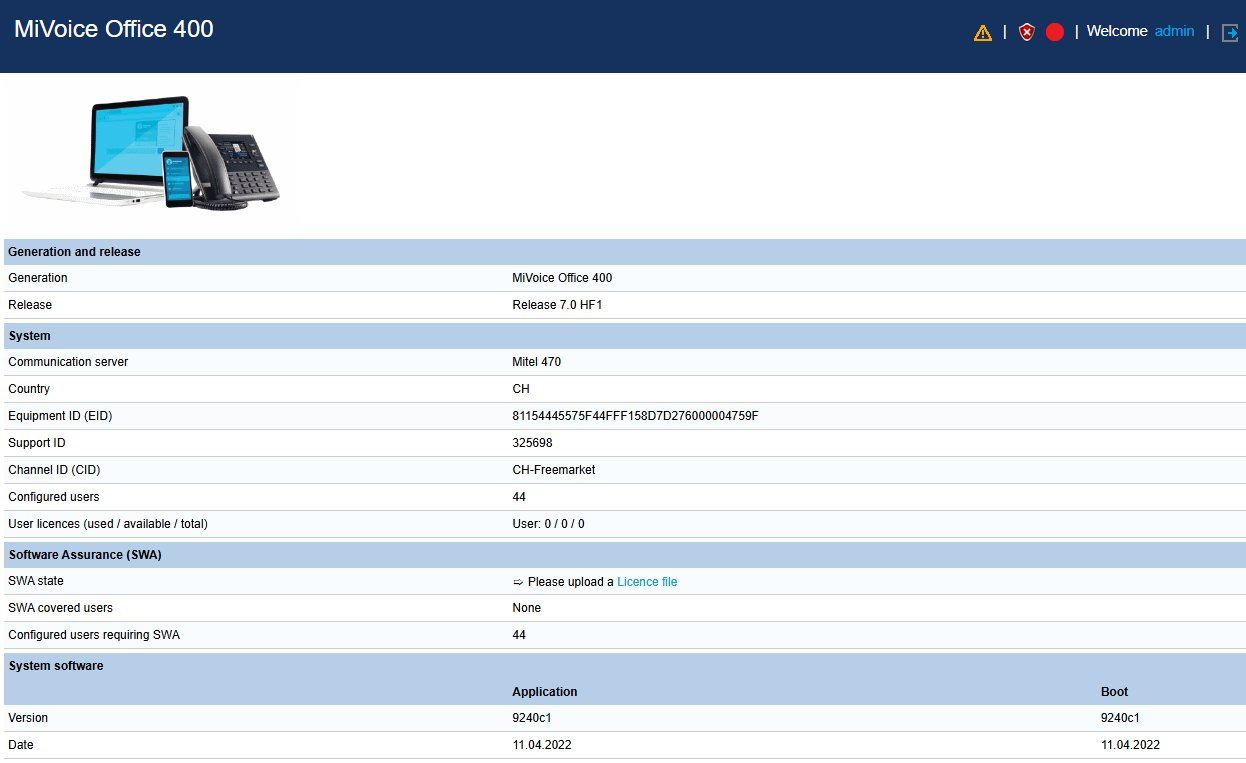Screen dimensions: 1246x763
Task: Click the Equipment ID value string
Action: tap(635, 416)
